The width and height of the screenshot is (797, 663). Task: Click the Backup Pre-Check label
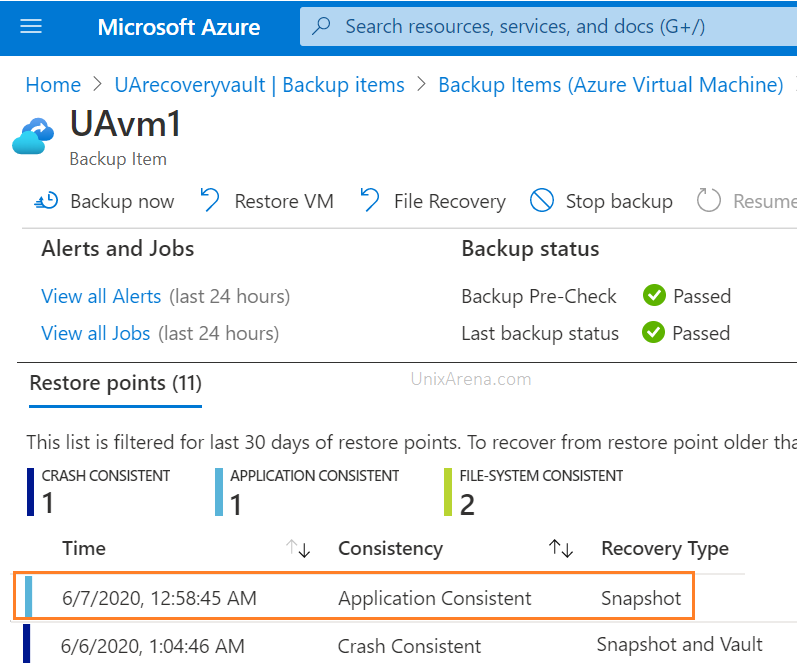(539, 296)
